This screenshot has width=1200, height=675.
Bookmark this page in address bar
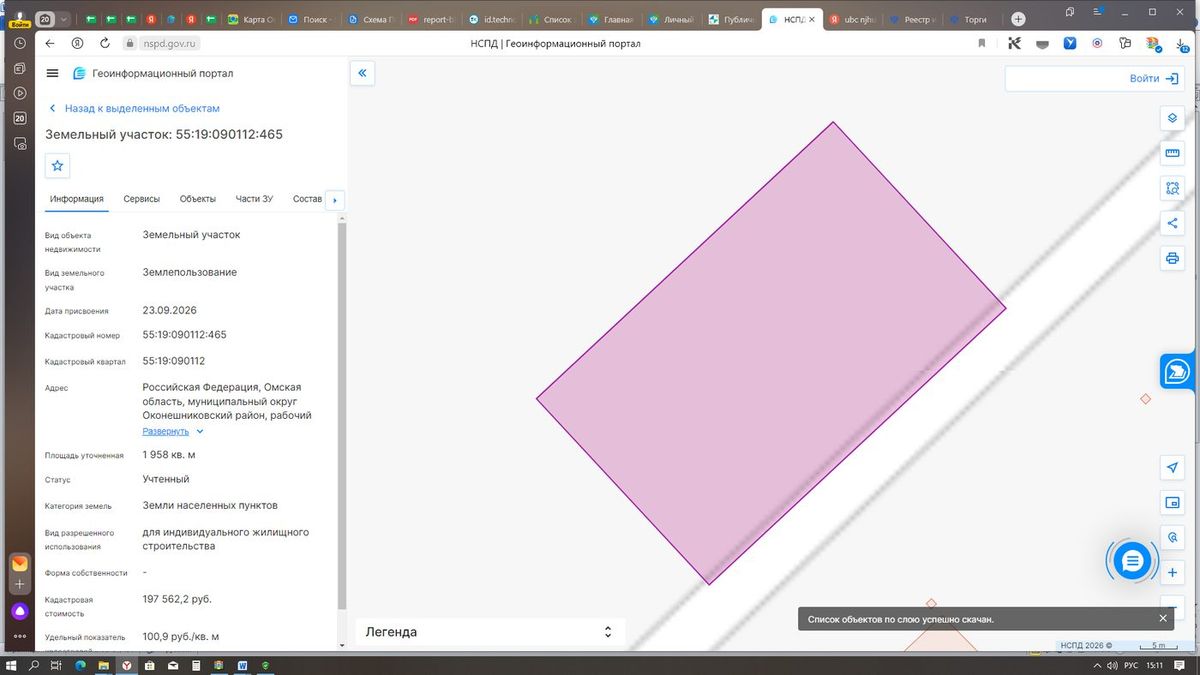pos(982,43)
